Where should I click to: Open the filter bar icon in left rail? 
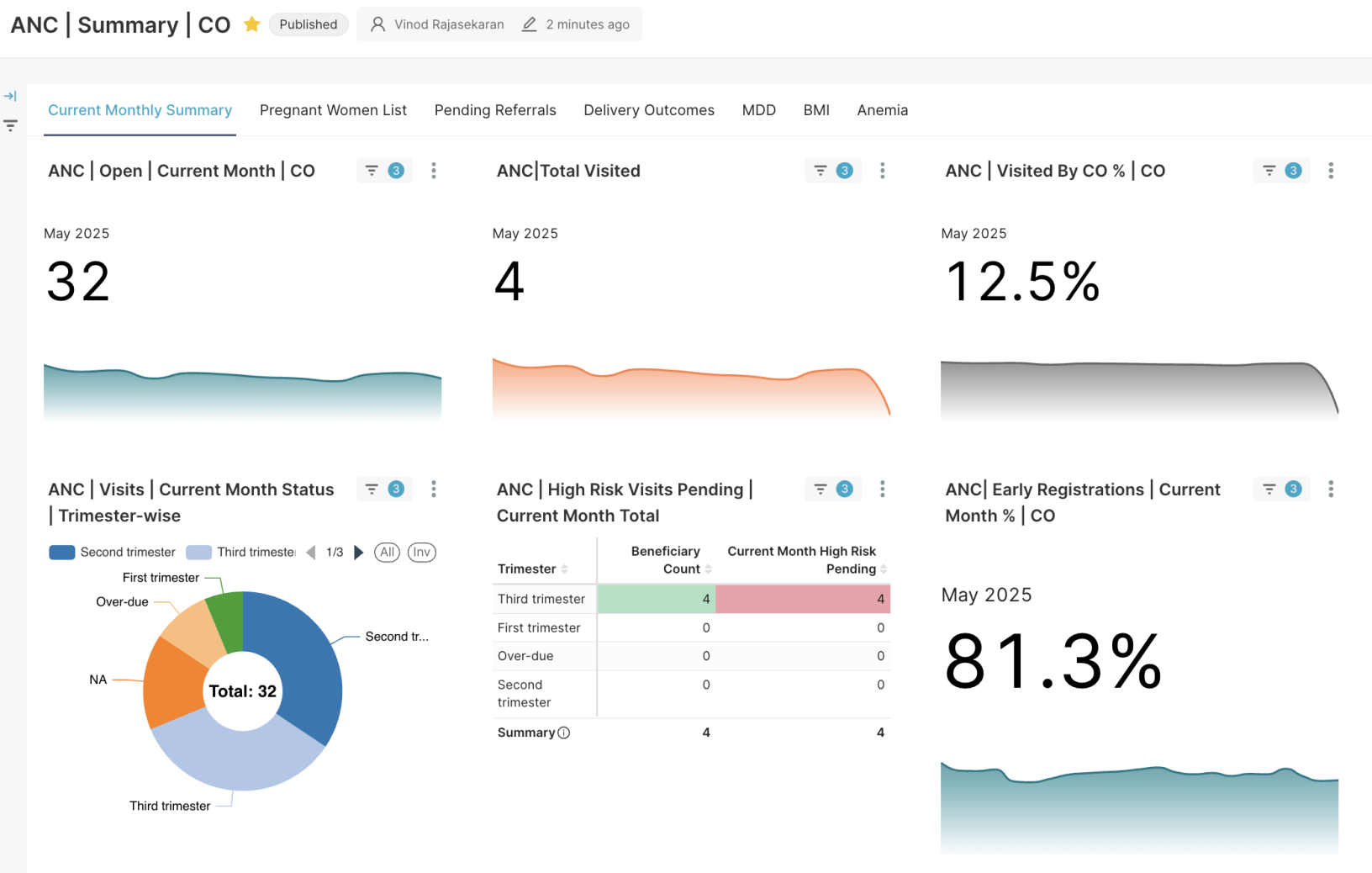10,125
